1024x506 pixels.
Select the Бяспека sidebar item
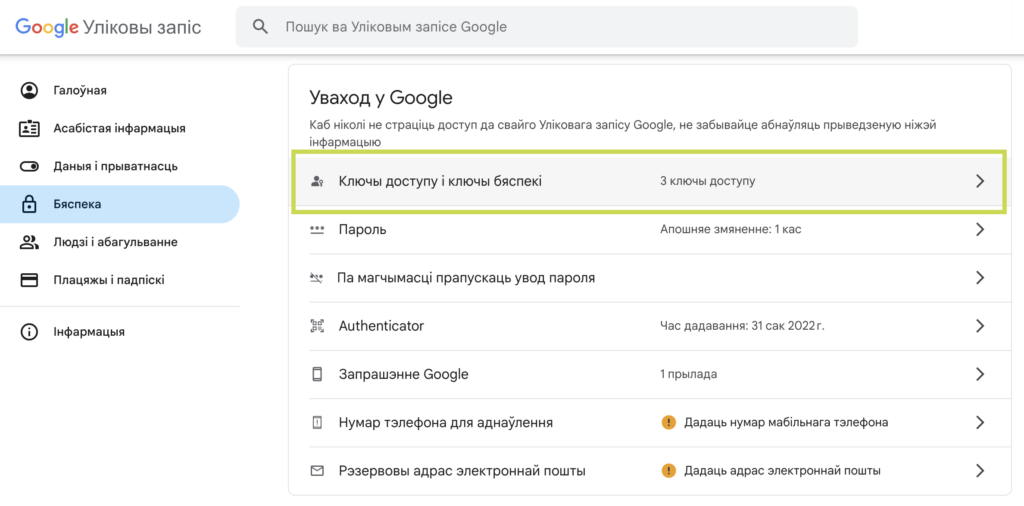click(120, 204)
